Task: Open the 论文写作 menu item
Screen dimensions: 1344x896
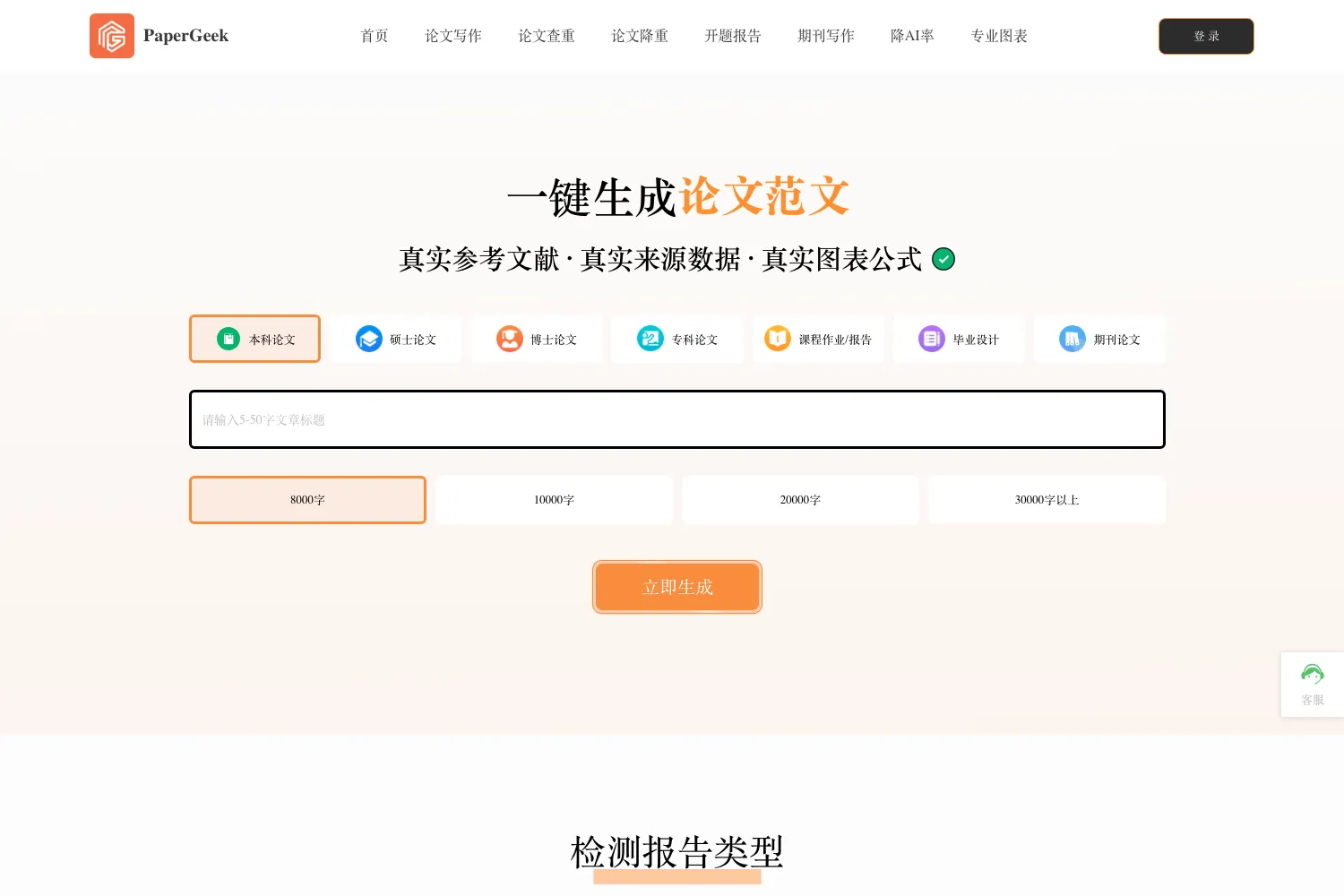Action: [x=453, y=36]
